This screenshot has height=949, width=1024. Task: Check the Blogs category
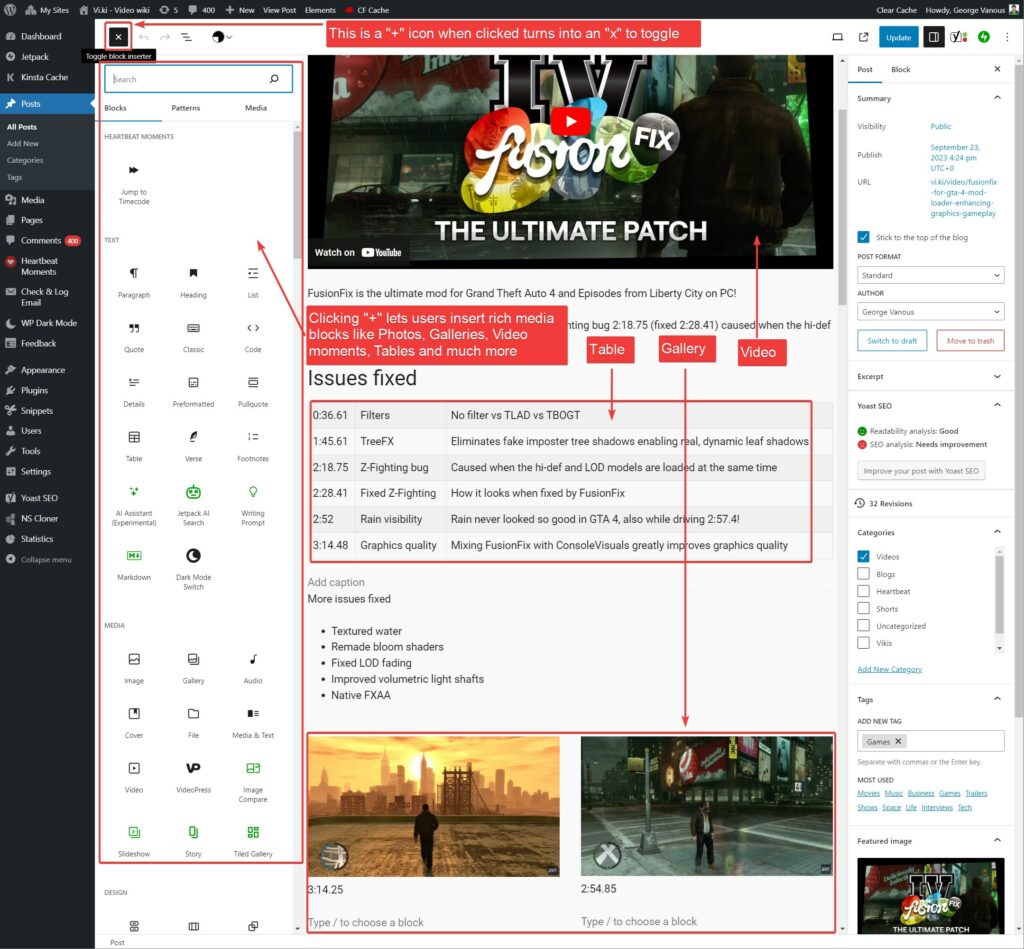click(863, 574)
